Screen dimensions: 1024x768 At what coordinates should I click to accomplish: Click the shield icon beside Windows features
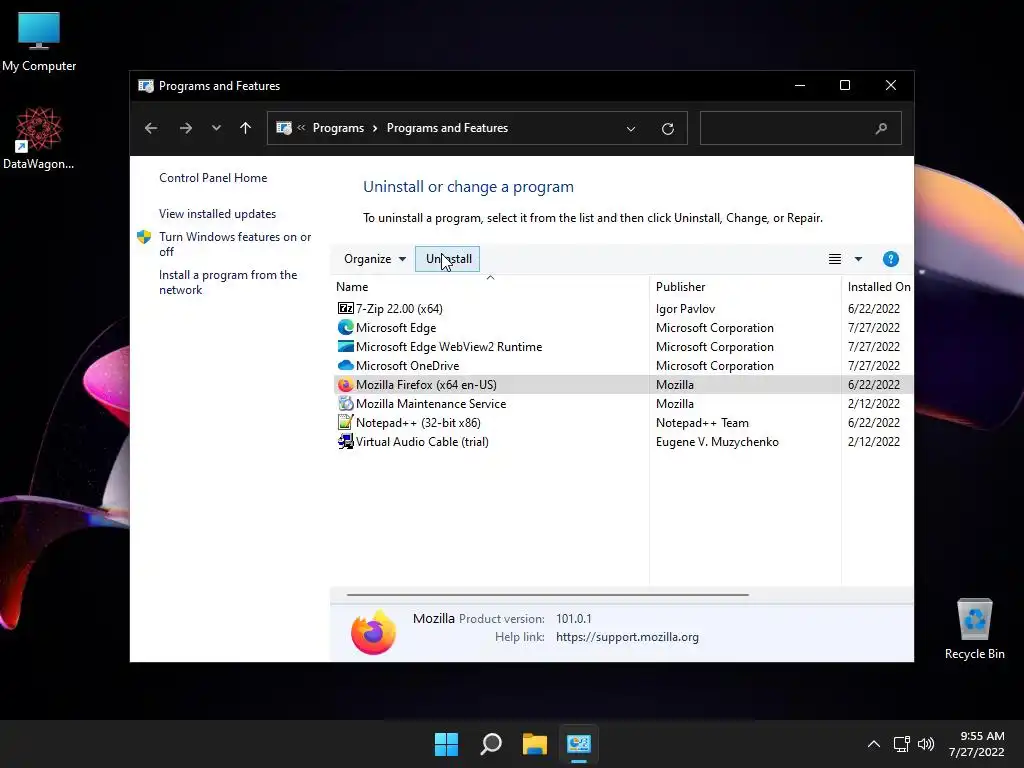pyautogui.click(x=144, y=237)
